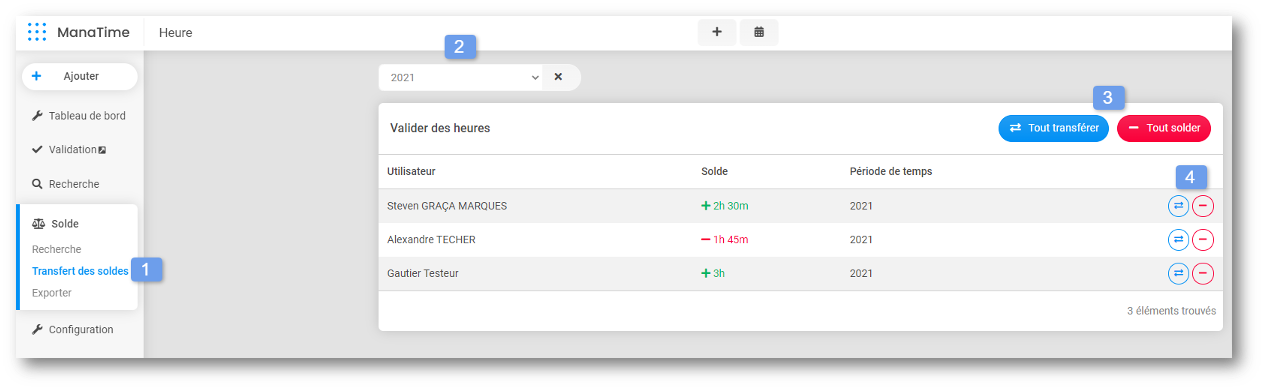Transfer balance for Steven GRAÇA MARQUES
Screen dimensions: 1263x389
point(1178,206)
